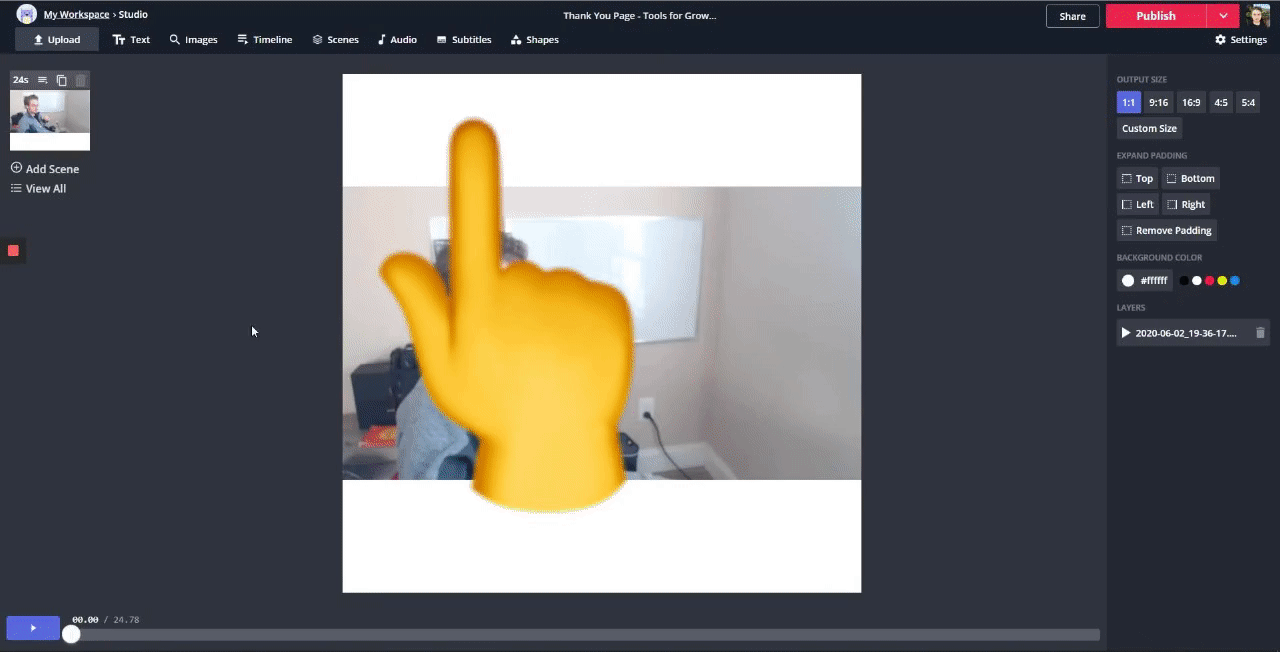Open the hex background color picker

1144,281
